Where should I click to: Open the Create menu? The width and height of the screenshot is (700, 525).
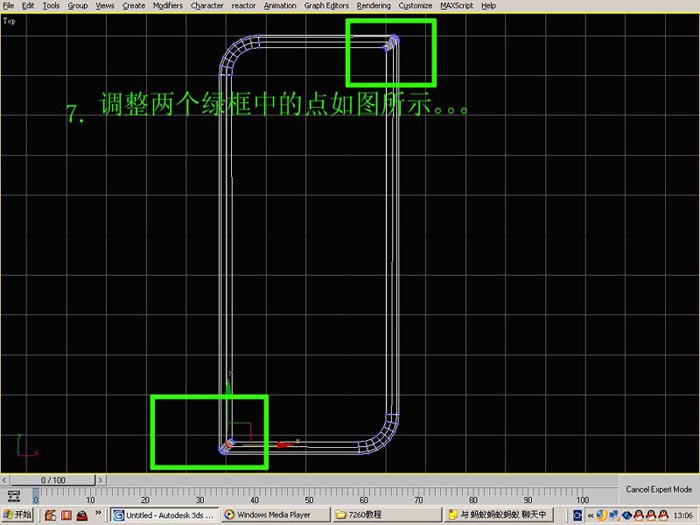click(x=133, y=5)
